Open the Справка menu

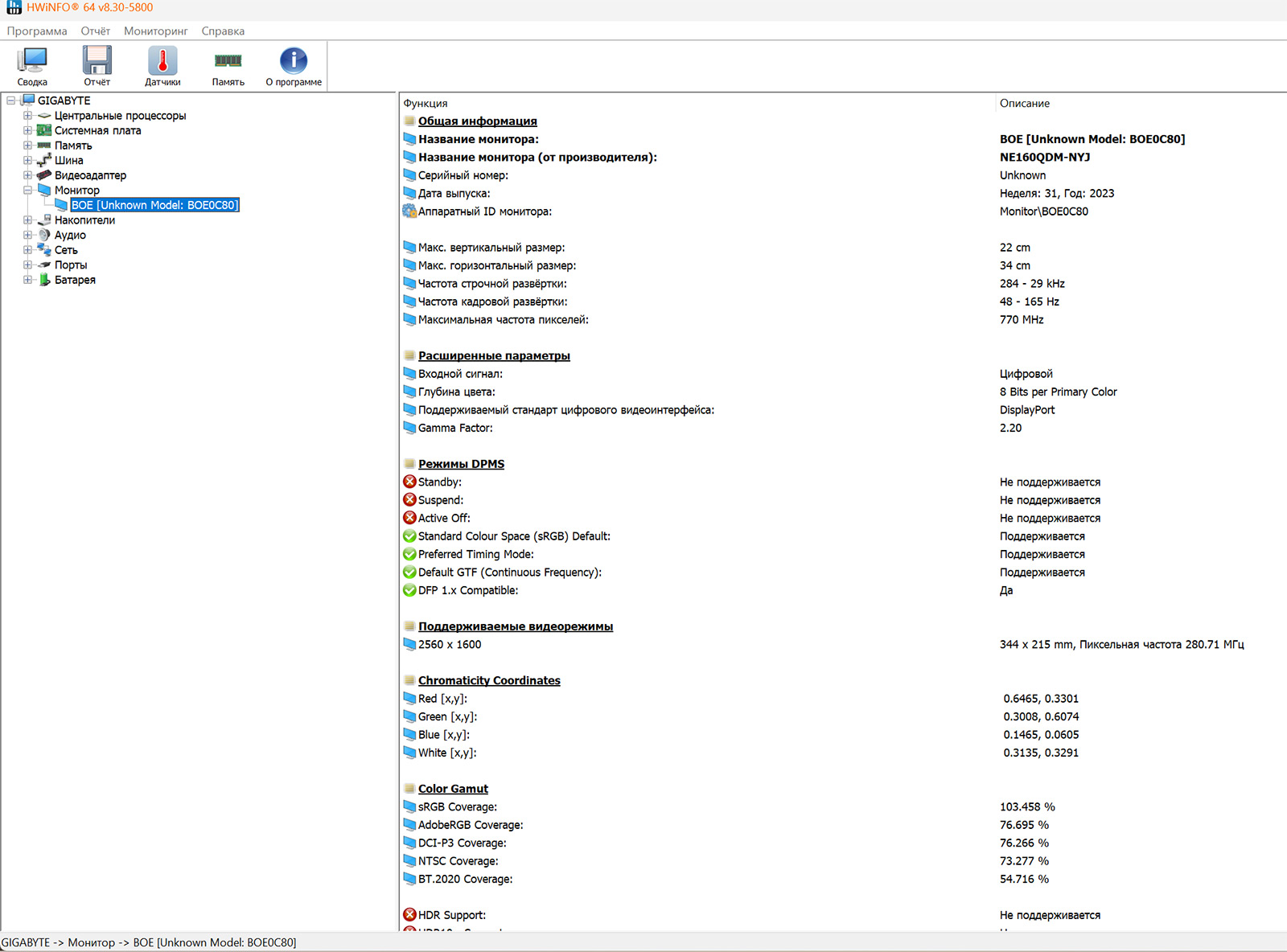click(223, 31)
